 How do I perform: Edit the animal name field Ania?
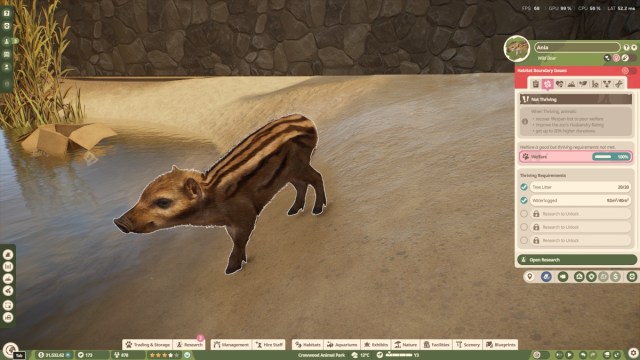pyautogui.click(x=577, y=47)
